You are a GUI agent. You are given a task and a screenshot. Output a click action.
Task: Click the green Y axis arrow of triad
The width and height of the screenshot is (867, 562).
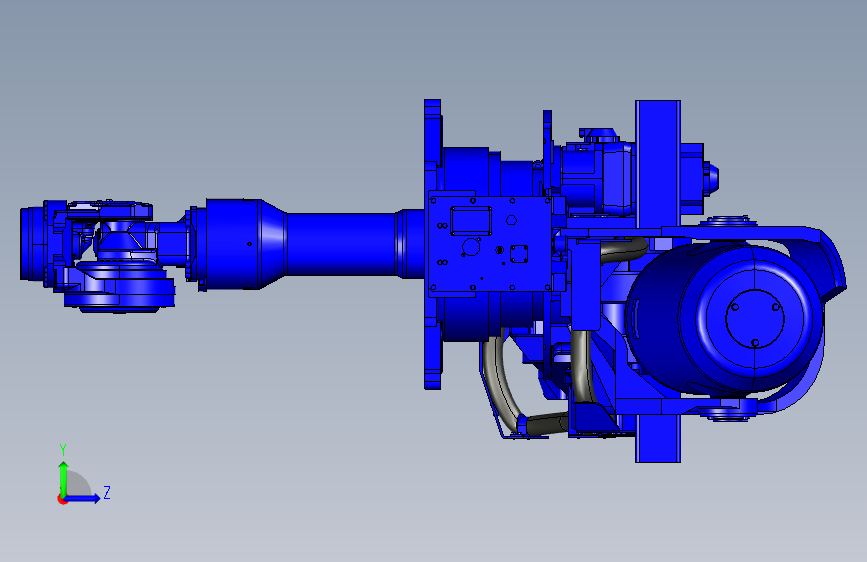(x=64, y=479)
